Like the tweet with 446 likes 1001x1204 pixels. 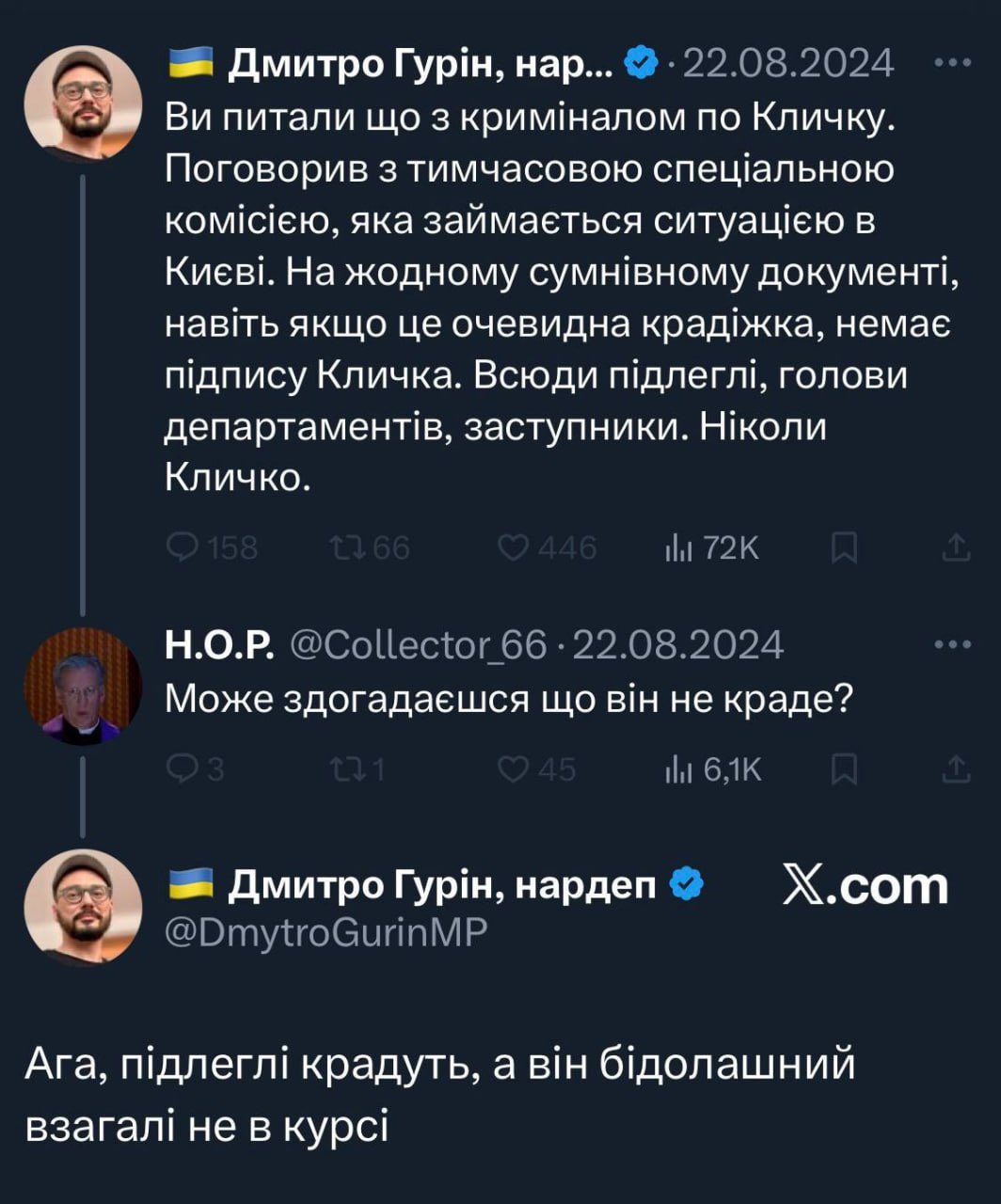(513, 547)
